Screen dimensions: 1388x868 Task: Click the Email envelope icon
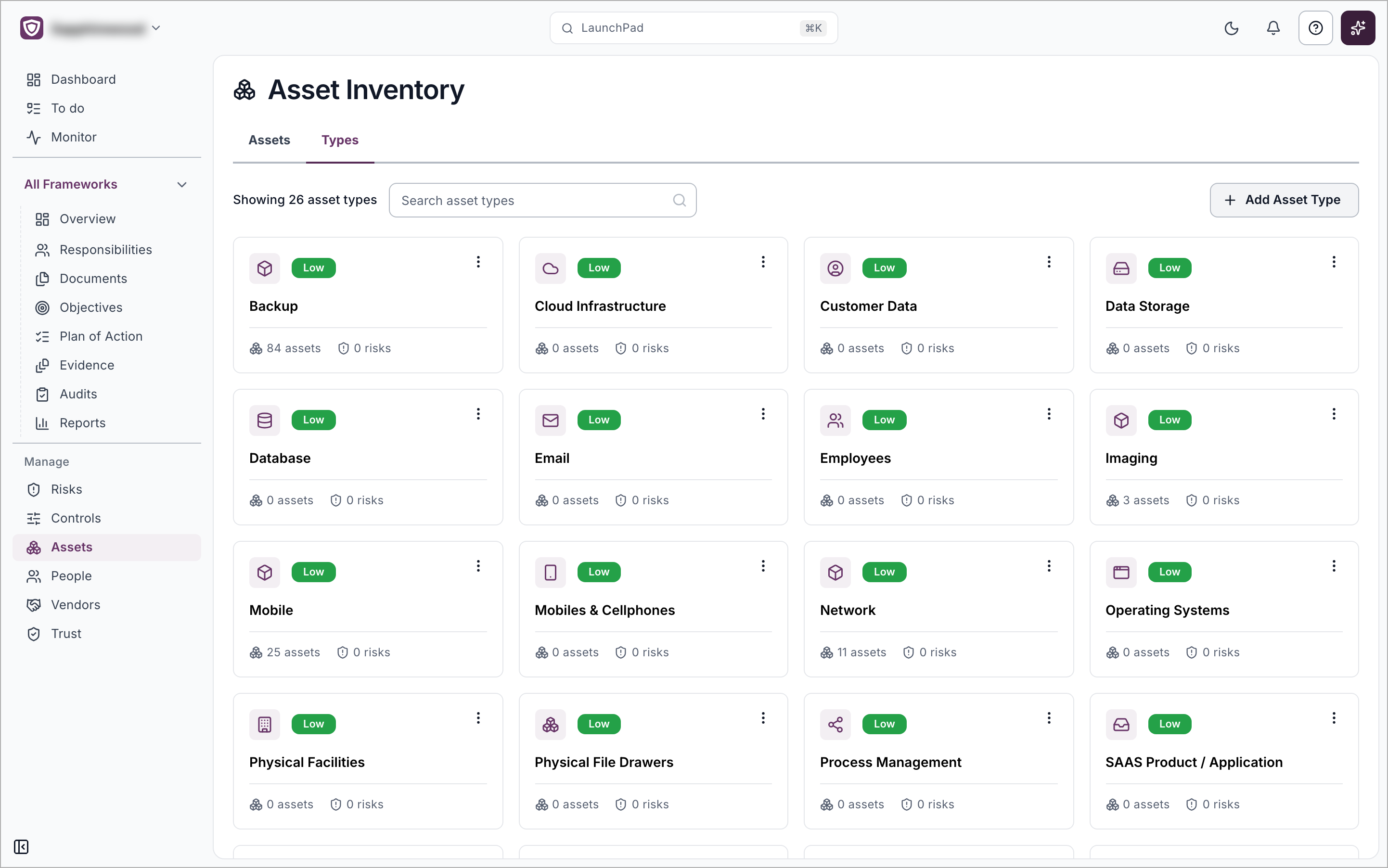(550, 420)
